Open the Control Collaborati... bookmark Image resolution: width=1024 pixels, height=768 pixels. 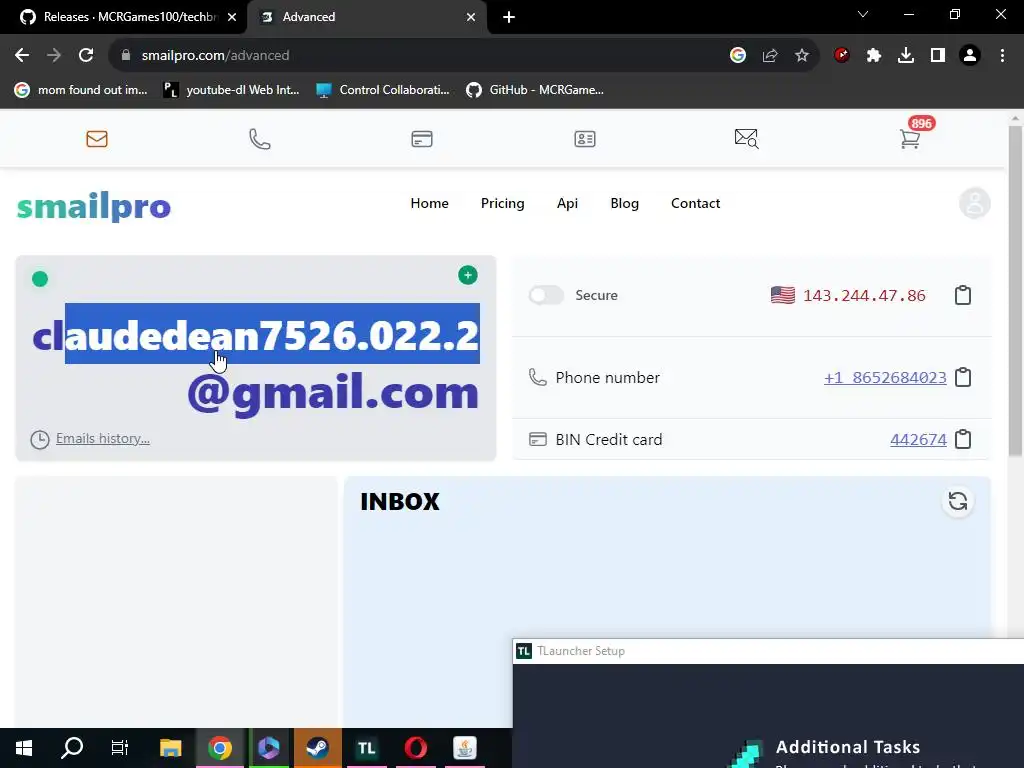(x=383, y=90)
